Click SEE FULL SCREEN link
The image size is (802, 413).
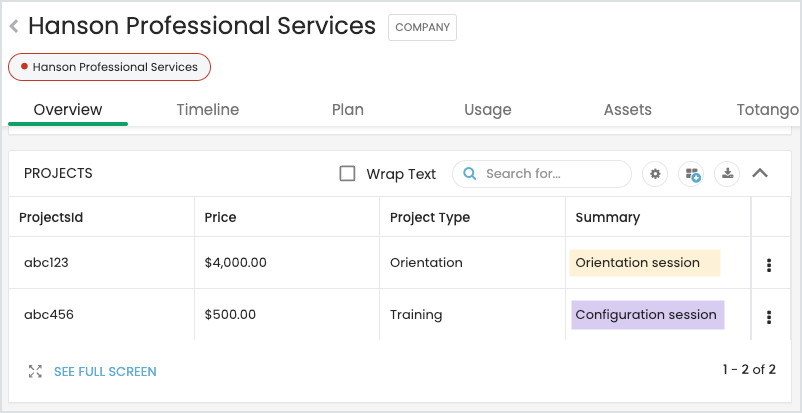tap(105, 372)
